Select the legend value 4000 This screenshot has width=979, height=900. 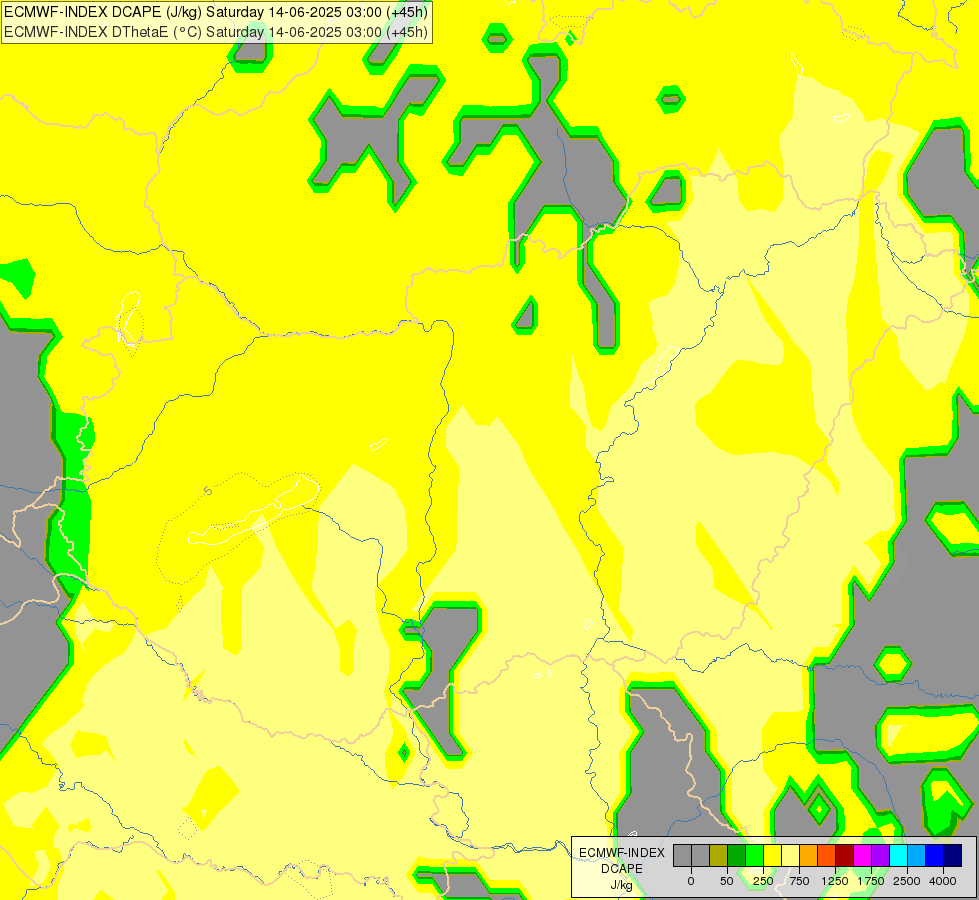coord(943,881)
